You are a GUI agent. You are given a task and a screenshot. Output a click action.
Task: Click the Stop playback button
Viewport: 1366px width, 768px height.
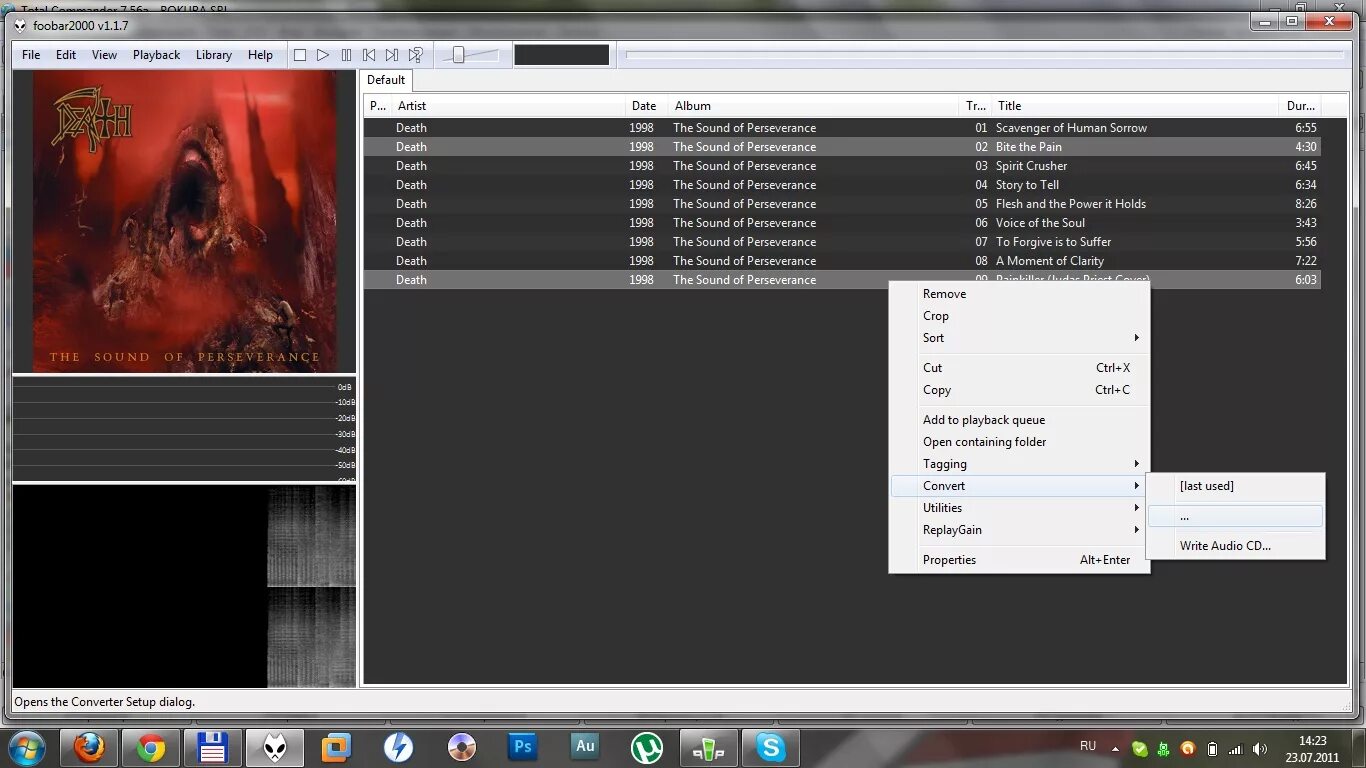300,55
